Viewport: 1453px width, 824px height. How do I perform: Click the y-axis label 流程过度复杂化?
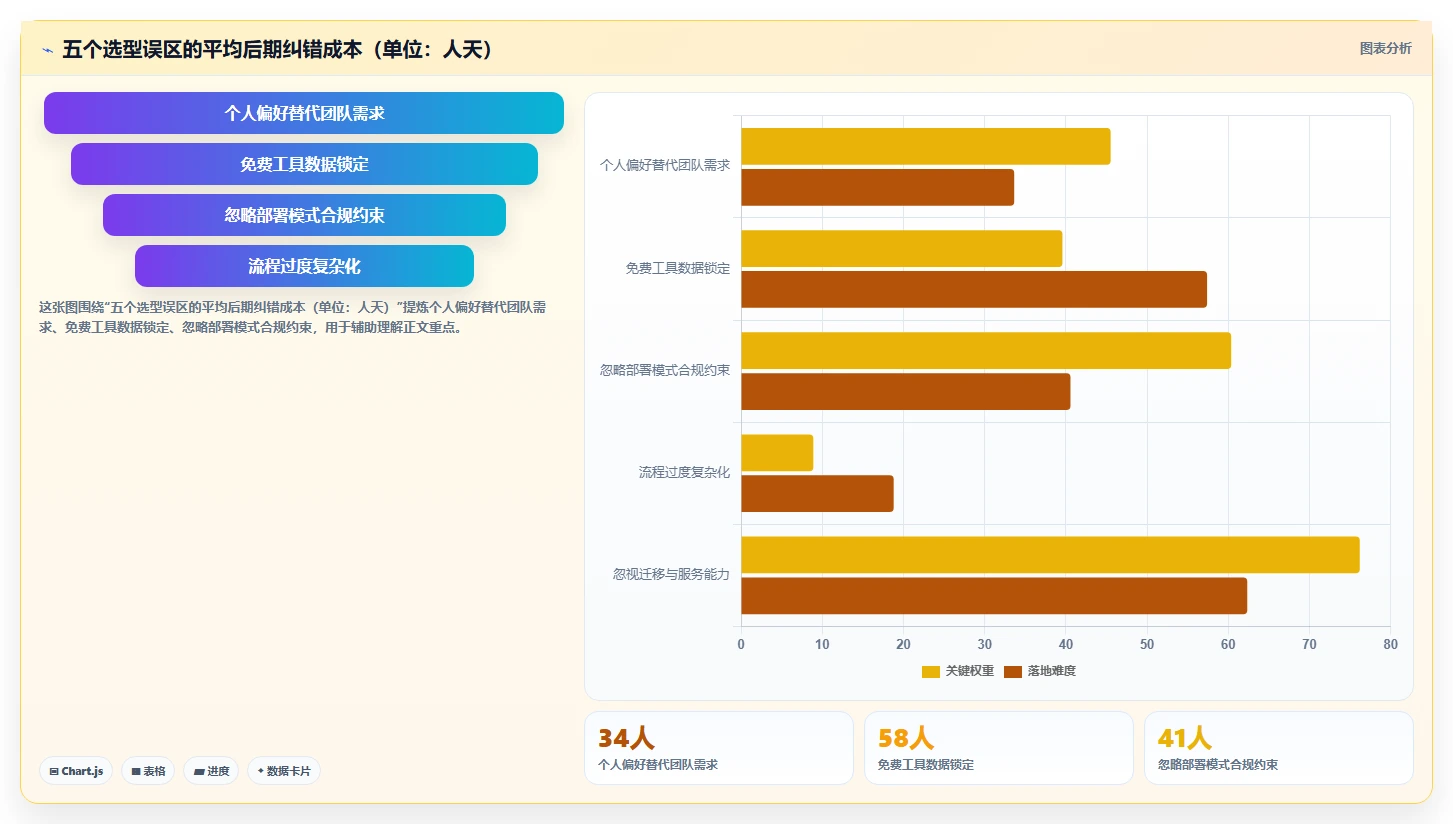pyautogui.click(x=684, y=472)
